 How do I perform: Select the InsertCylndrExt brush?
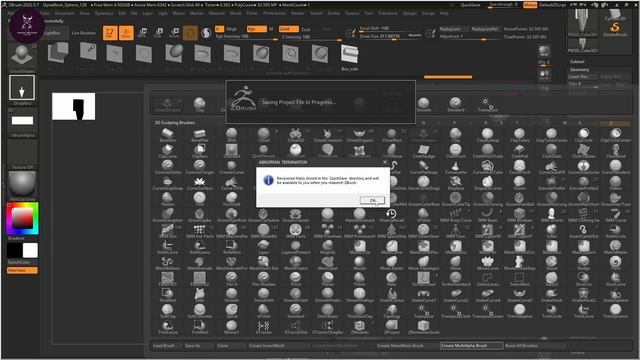pos(583,231)
